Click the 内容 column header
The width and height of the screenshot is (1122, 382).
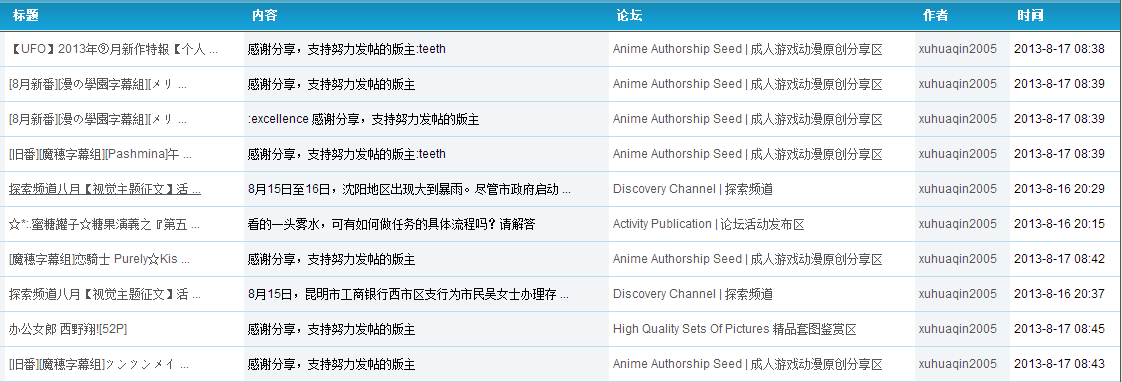265,16
